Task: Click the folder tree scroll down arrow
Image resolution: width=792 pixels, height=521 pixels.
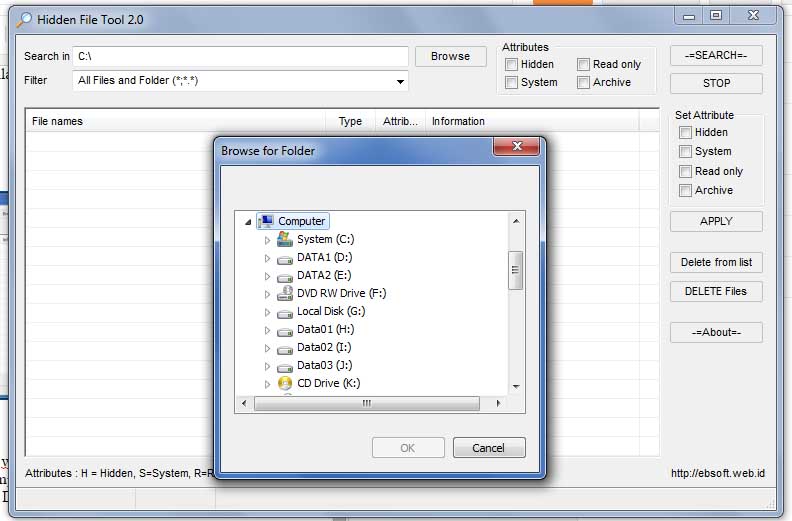Action: [516, 387]
